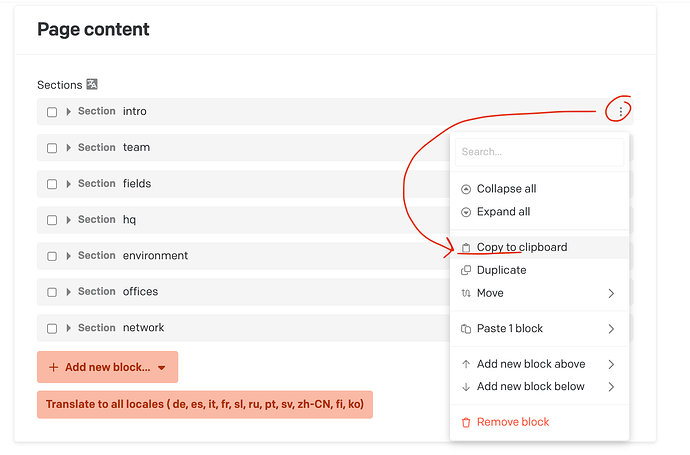690x455 pixels.
Task: Click the Duplicate icon in menu
Action: (465, 270)
